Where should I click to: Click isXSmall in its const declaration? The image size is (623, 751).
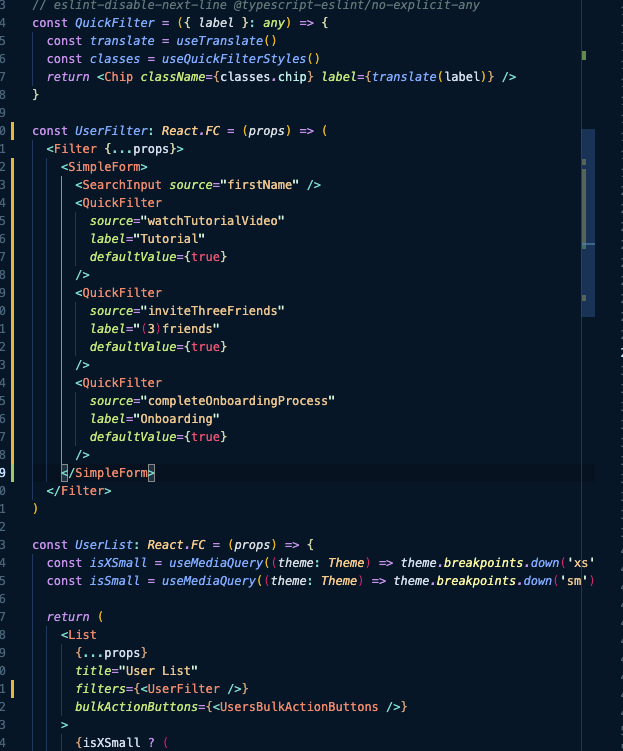(118, 563)
